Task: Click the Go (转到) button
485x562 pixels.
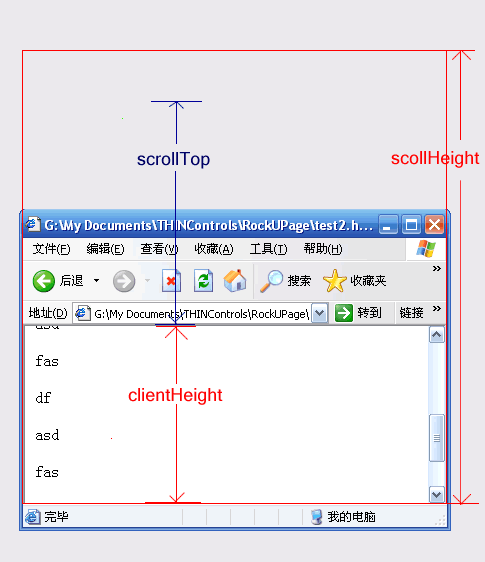Action: (358, 313)
